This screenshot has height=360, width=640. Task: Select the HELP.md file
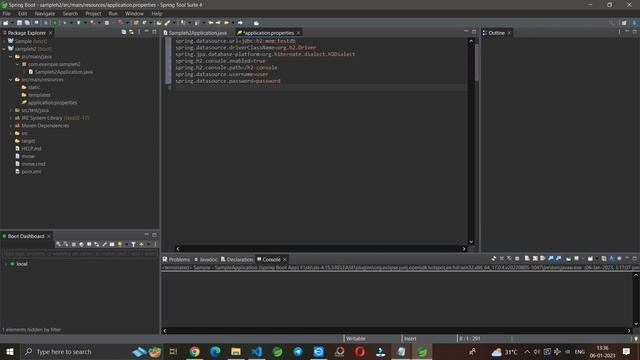click(x=28, y=149)
